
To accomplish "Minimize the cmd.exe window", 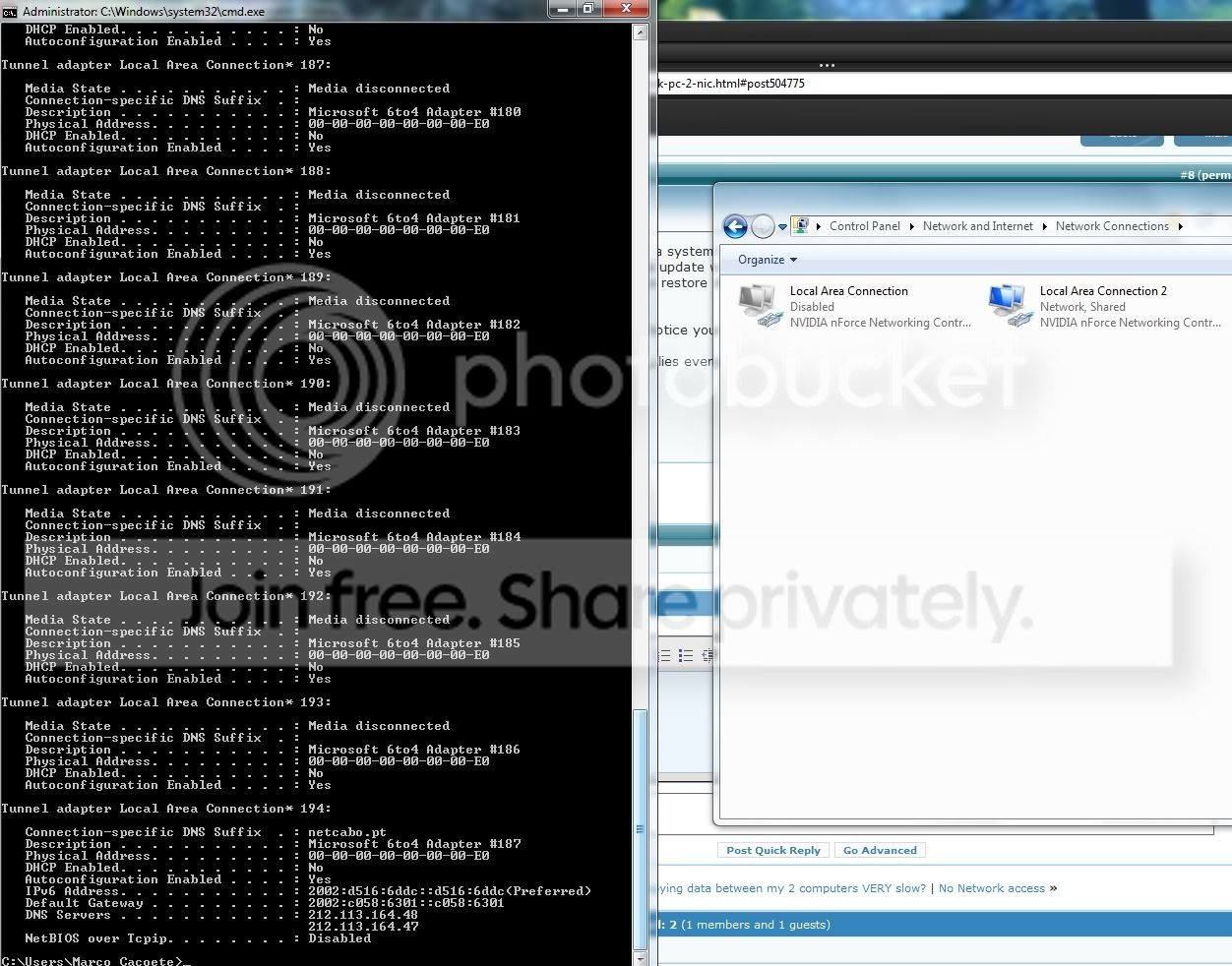I will point(562,10).
